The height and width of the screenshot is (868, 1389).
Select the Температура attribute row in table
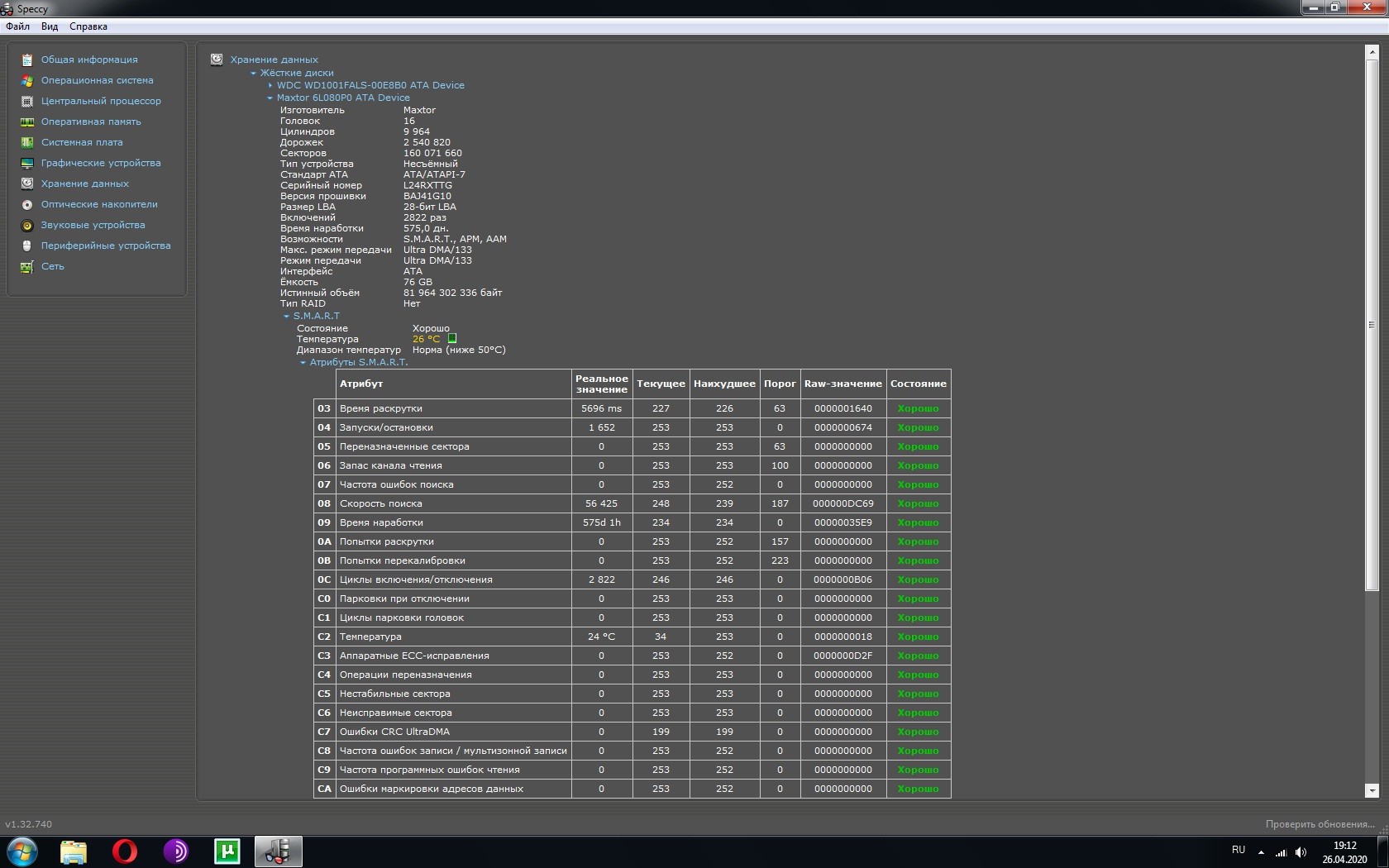632,637
